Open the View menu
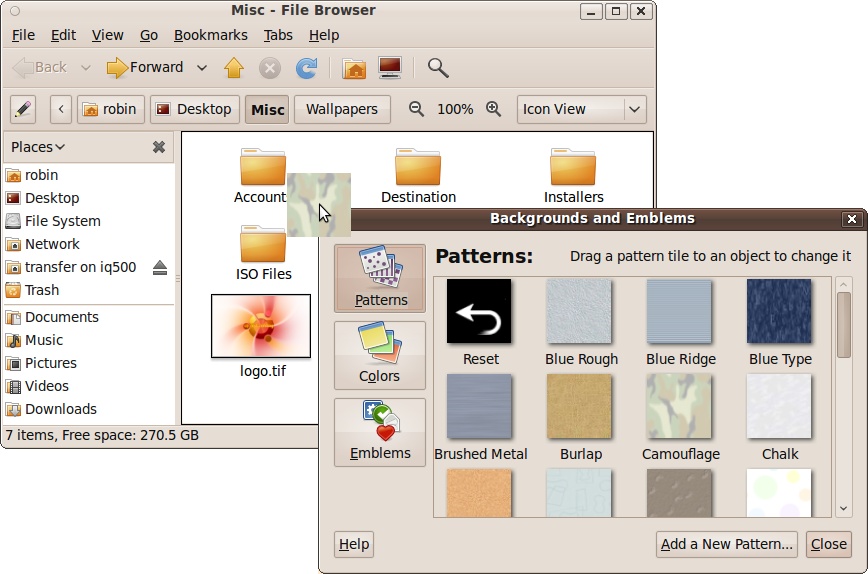Screen dimensions: 868x574 point(107,35)
